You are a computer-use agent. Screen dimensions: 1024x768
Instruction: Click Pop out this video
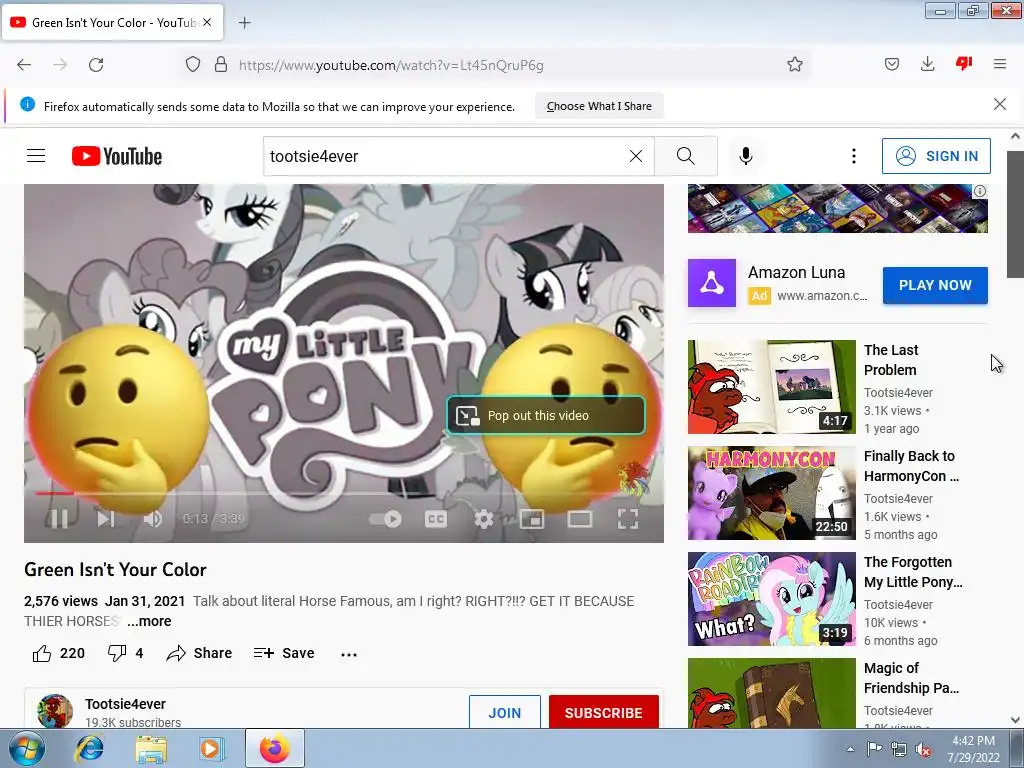coord(546,415)
